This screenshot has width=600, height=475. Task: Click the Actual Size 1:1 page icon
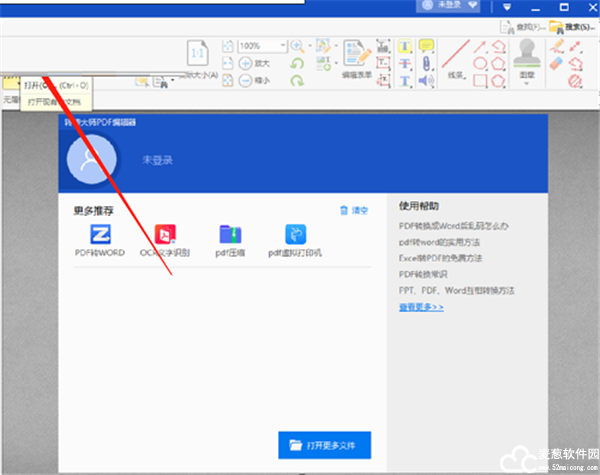197,53
